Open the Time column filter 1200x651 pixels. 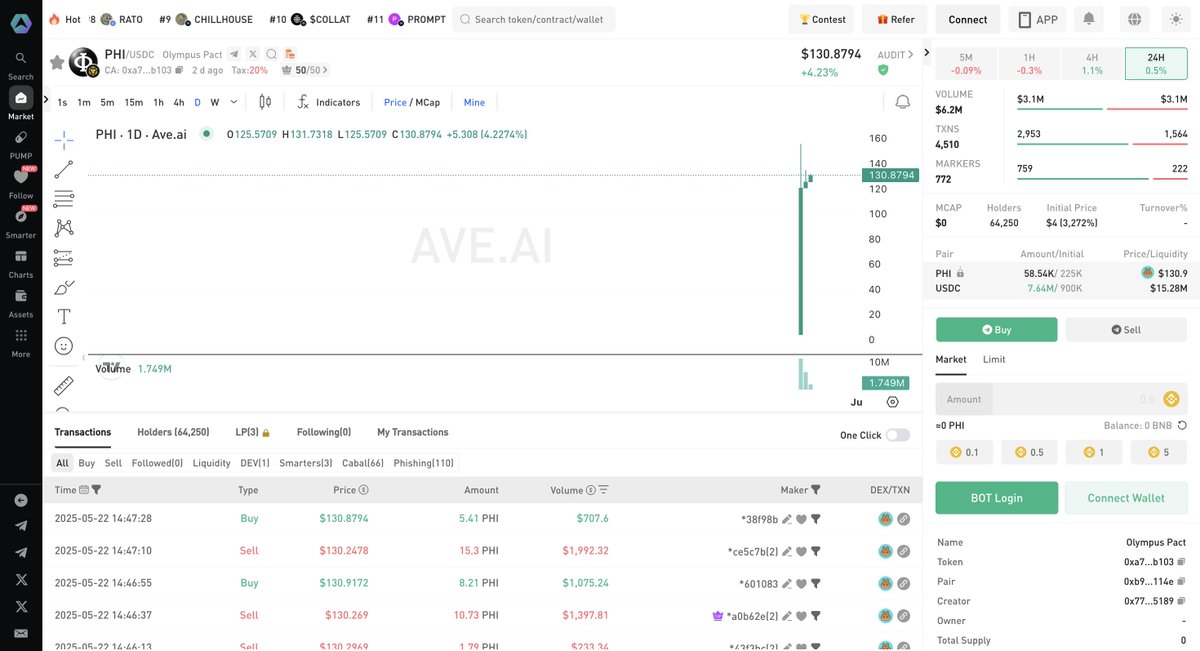coord(96,490)
